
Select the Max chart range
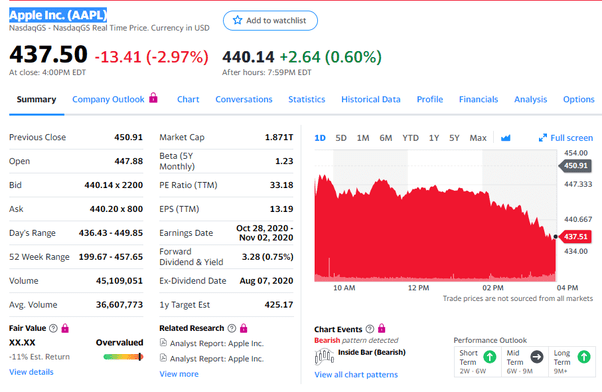click(x=478, y=138)
